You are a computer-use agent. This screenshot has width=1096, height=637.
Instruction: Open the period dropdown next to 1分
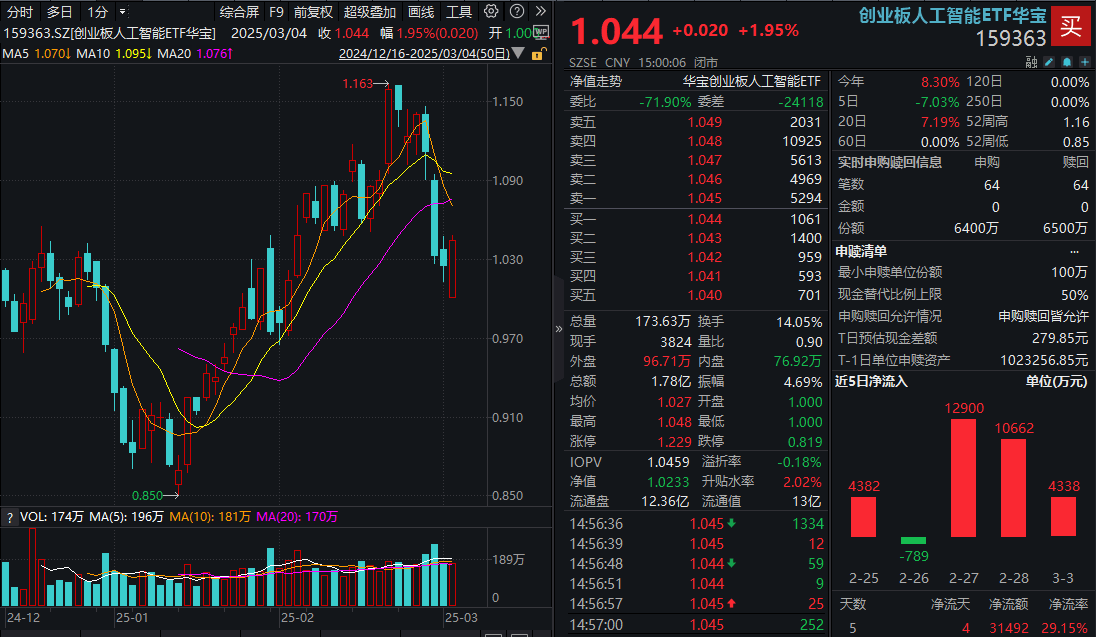(x=122, y=12)
